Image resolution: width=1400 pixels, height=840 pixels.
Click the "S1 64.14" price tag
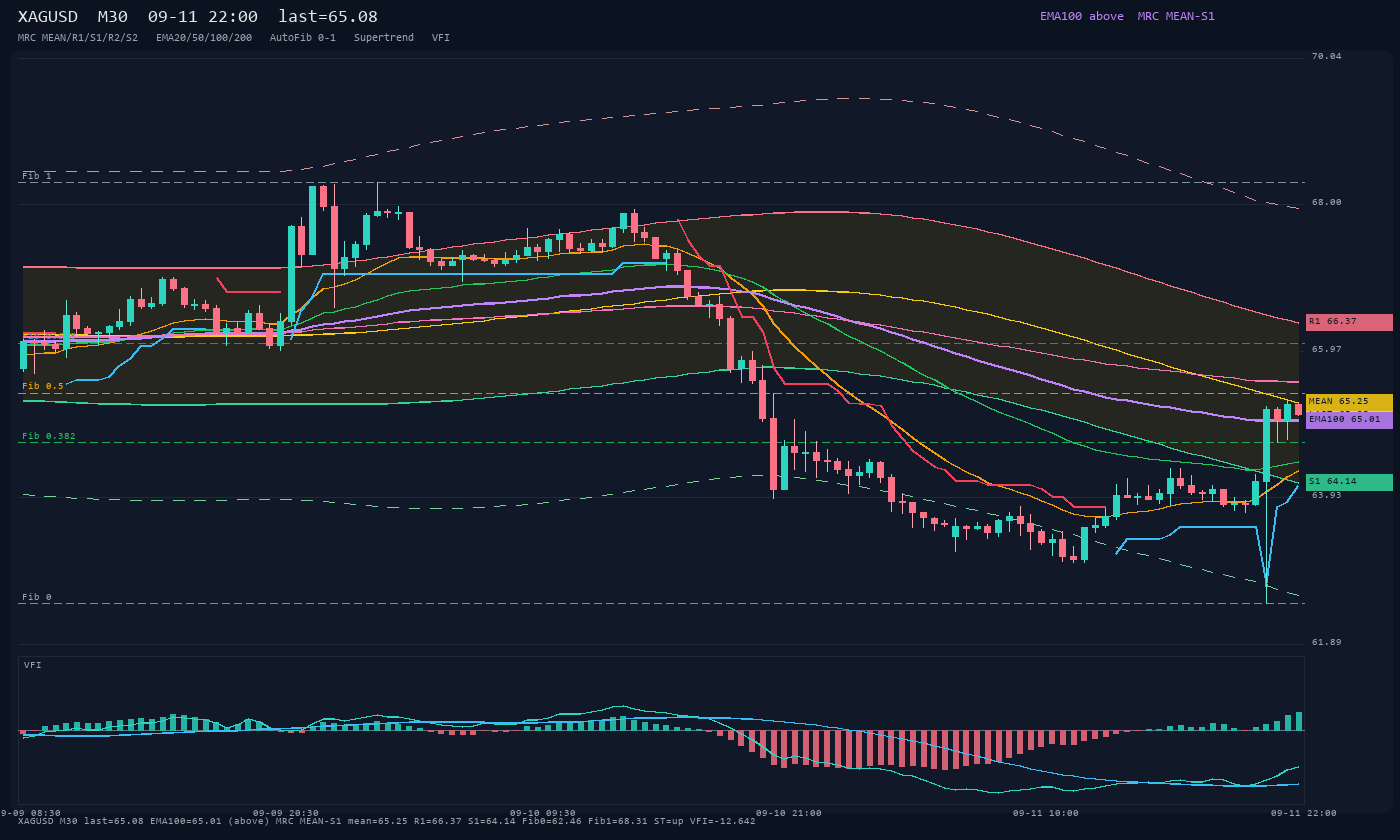(x=1349, y=482)
